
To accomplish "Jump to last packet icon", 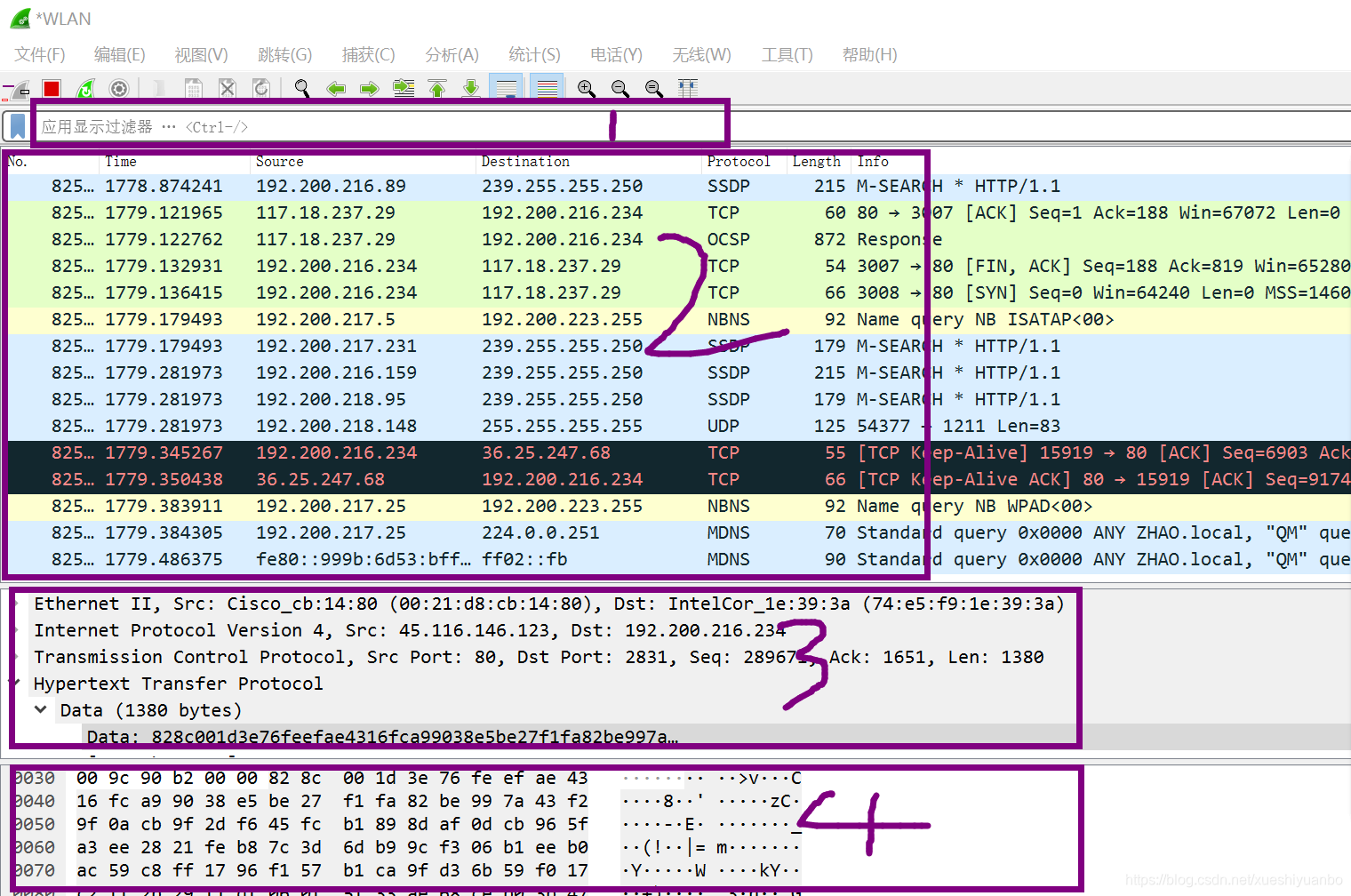I will [471, 88].
